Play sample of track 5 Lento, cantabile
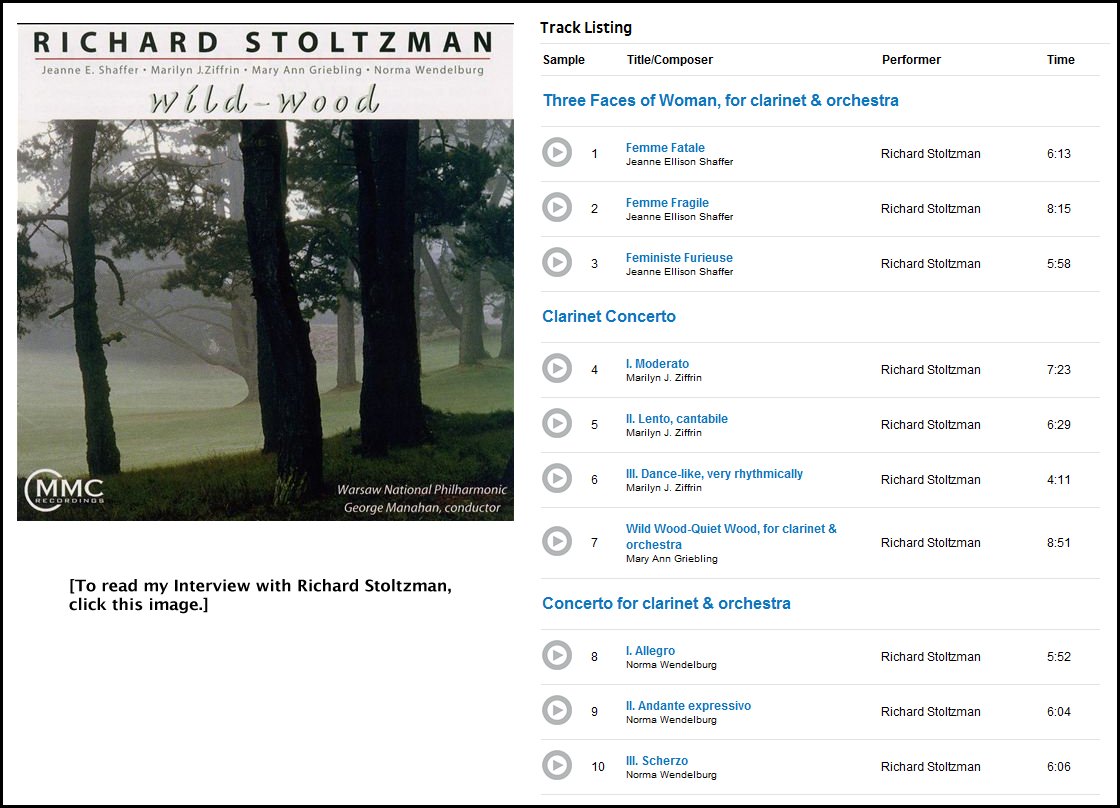Screen dimensions: 1120x808 557,424
